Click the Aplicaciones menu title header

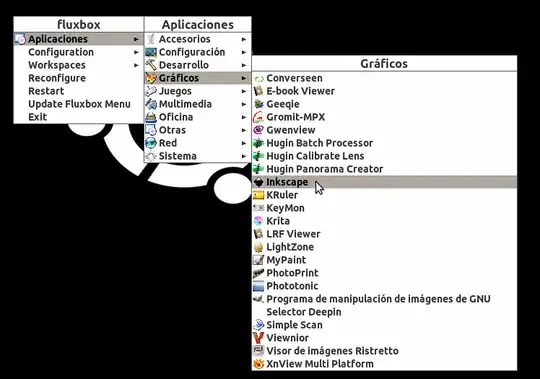coord(198,25)
